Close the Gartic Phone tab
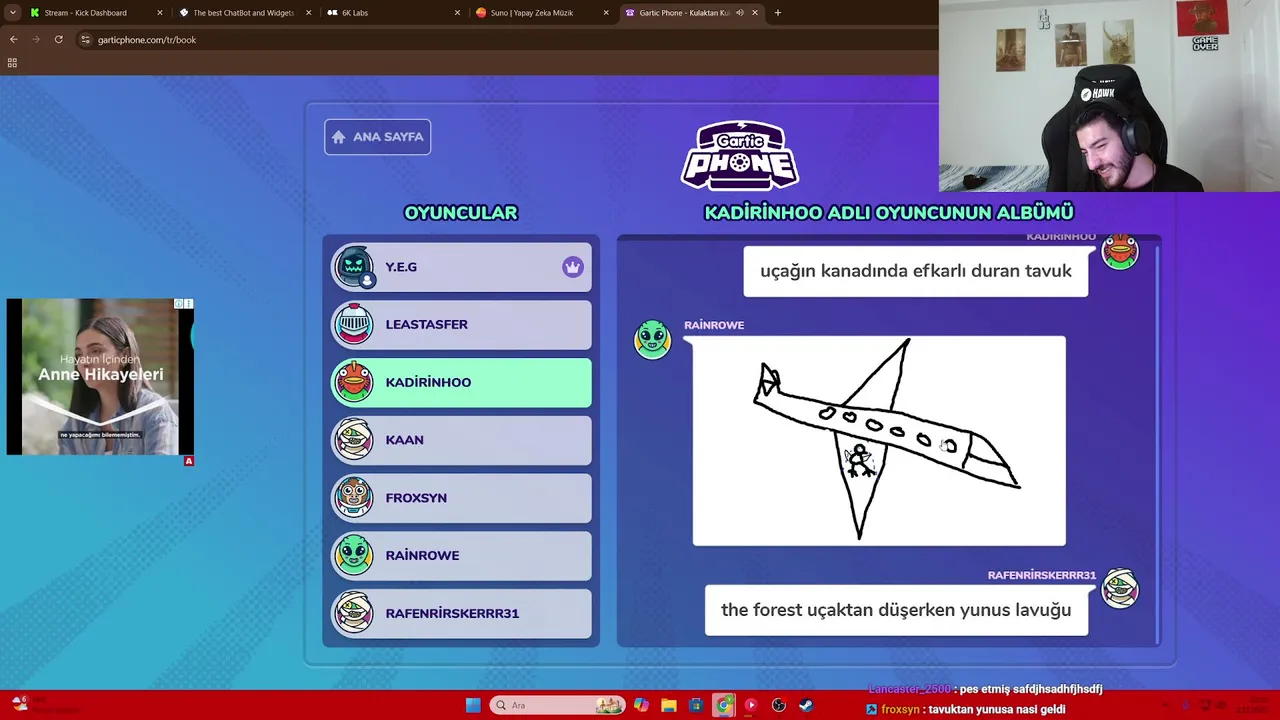The width and height of the screenshot is (1280, 720). [x=754, y=13]
